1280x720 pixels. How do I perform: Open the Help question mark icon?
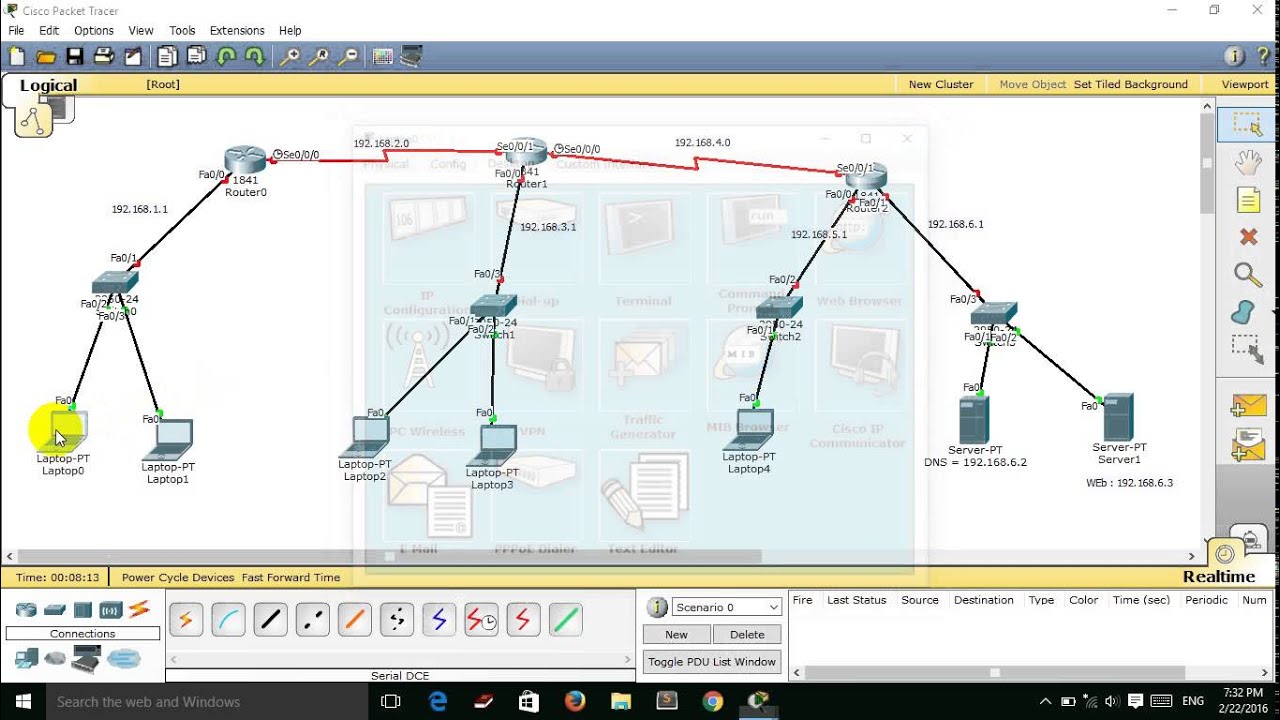(1262, 57)
